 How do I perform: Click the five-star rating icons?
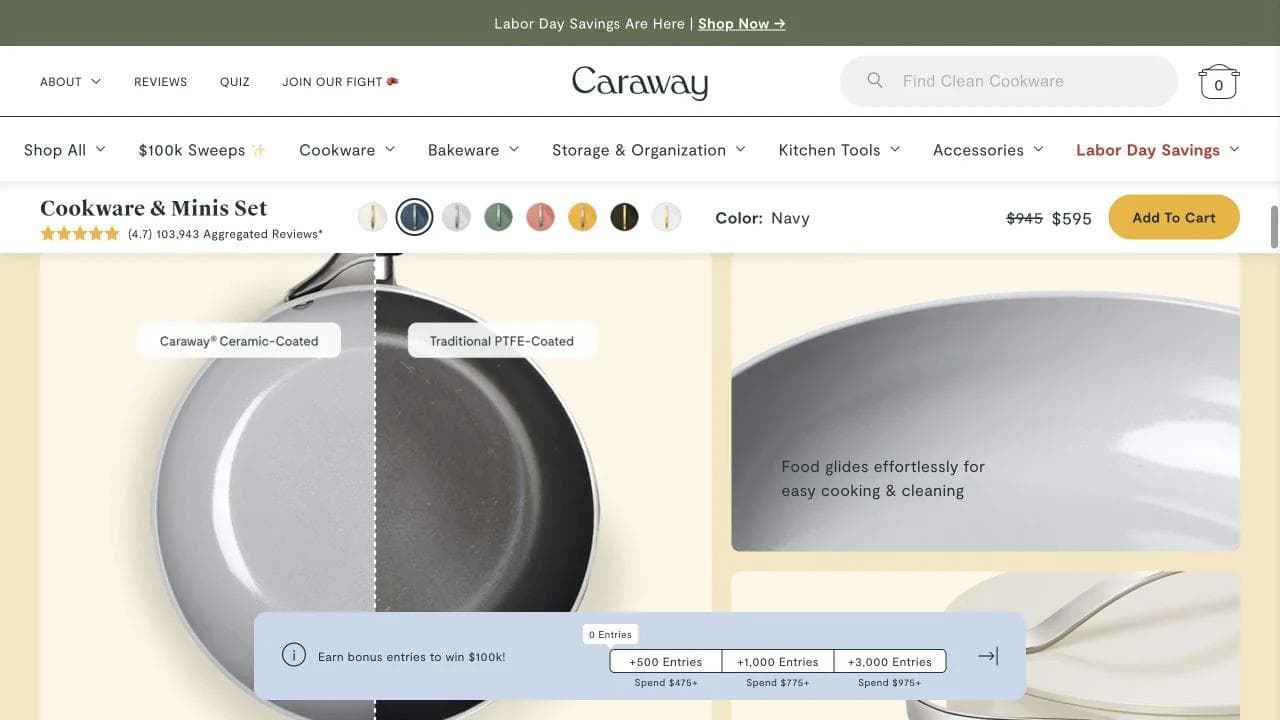[x=80, y=234]
